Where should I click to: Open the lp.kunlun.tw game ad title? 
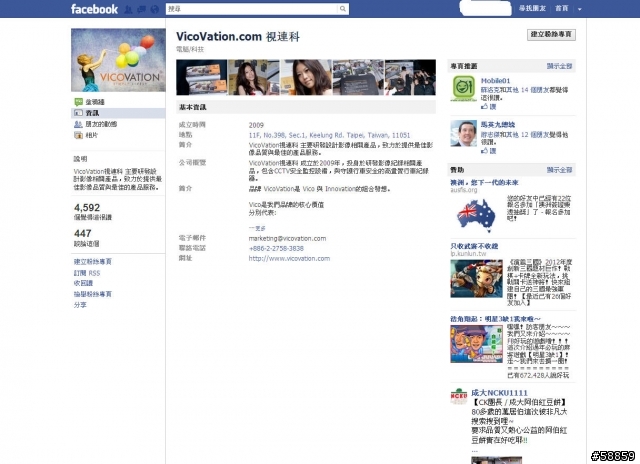click(474, 246)
